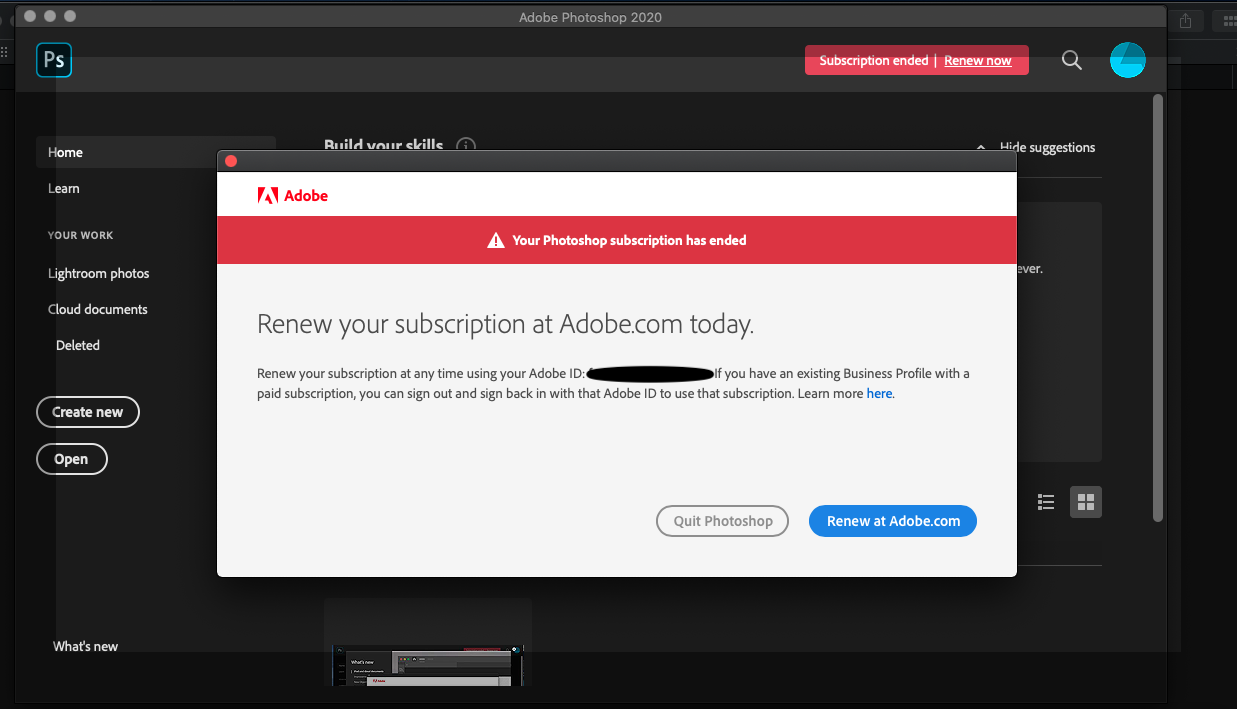Open Cloud documents in sidebar
Image resolution: width=1237 pixels, height=709 pixels.
coord(98,309)
